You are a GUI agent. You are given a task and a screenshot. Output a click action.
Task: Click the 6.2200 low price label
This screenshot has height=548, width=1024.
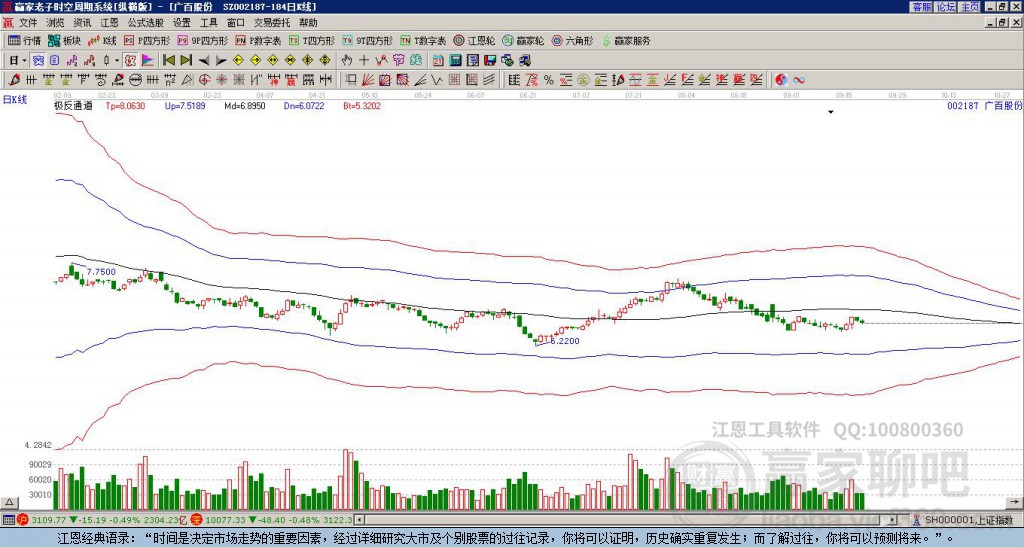click(565, 341)
